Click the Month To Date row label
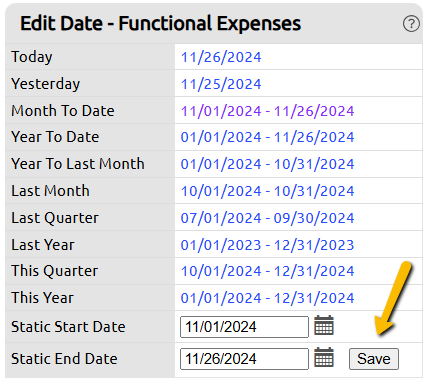 63,111
